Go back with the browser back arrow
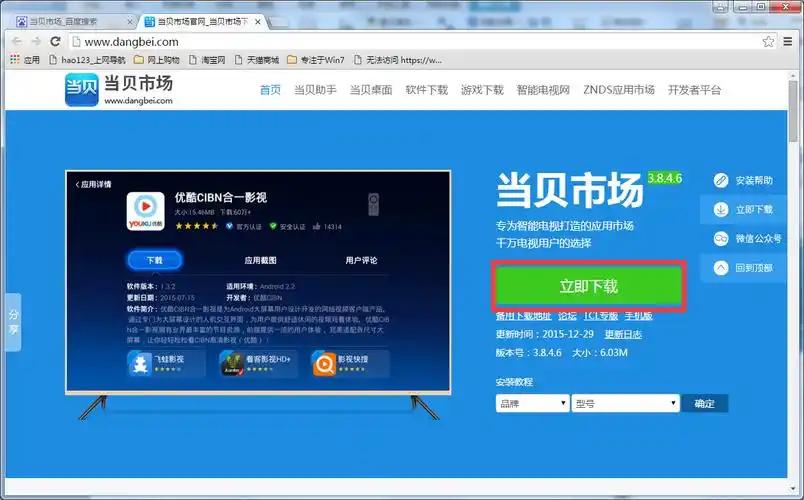Screen dimensions: 804x500 17,42
